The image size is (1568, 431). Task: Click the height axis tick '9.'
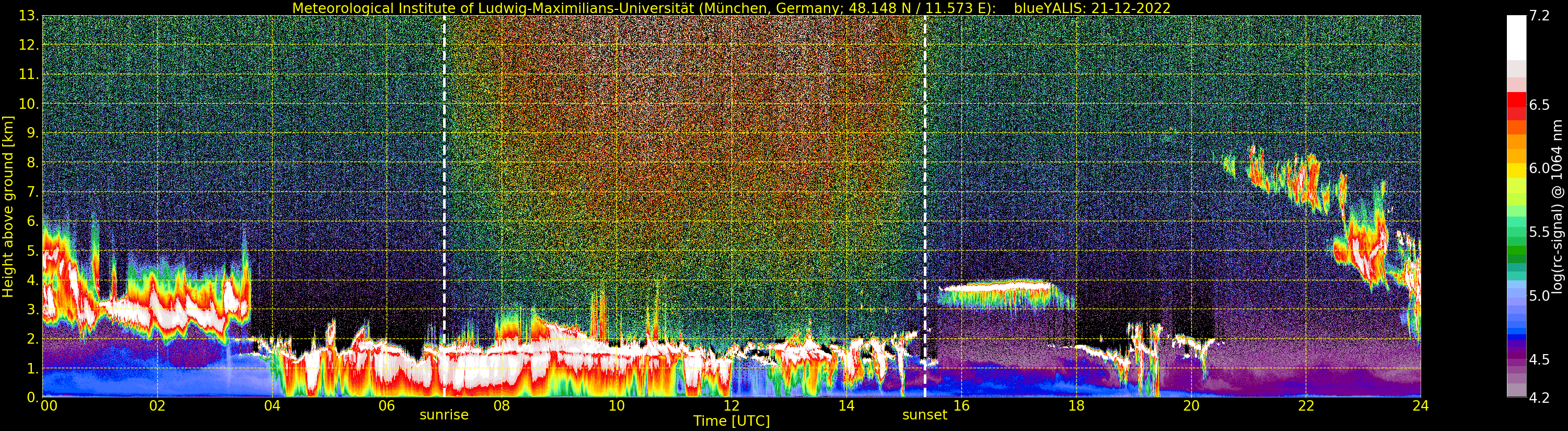(32, 133)
